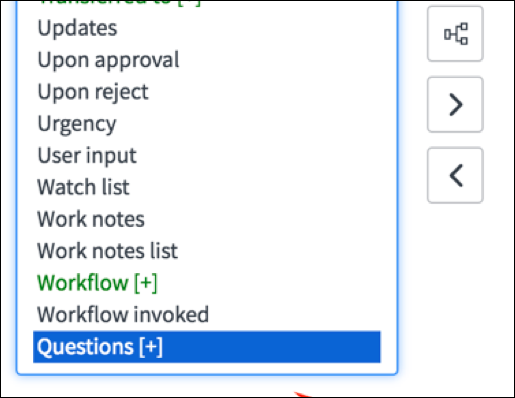Click the left chevron remove-from-selected button
The height and width of the screenshot is (398, 515).
pyautogui.click(x=455, y=175)
